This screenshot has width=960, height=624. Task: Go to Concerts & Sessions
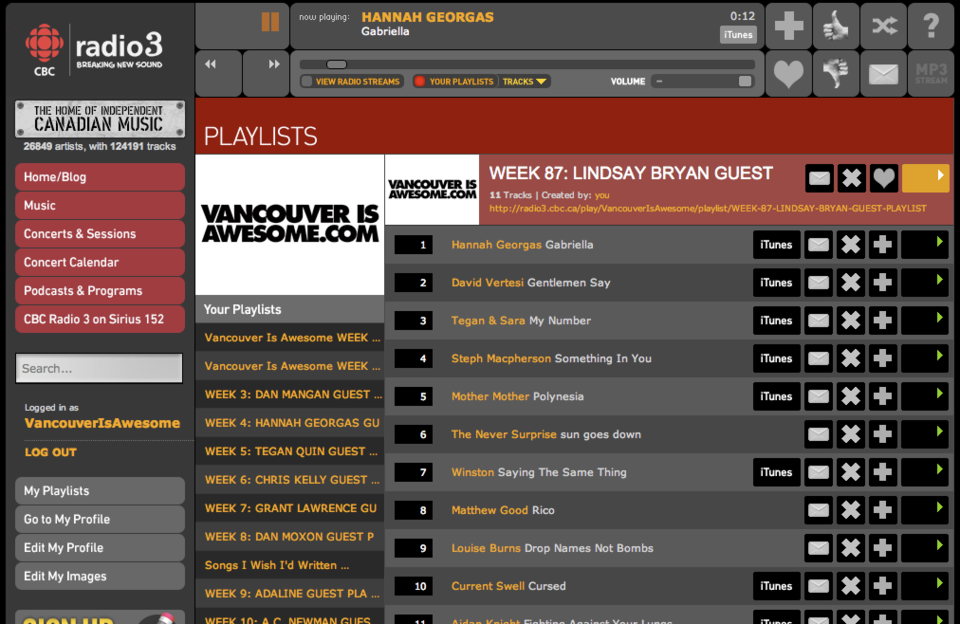click(100, 234)
